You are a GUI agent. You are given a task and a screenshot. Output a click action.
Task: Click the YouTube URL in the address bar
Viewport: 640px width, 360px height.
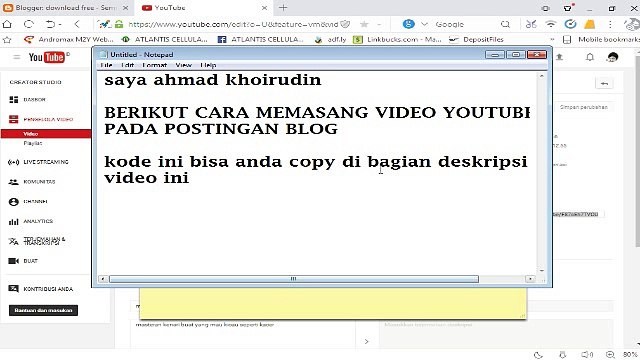click(x=233, y=24)
